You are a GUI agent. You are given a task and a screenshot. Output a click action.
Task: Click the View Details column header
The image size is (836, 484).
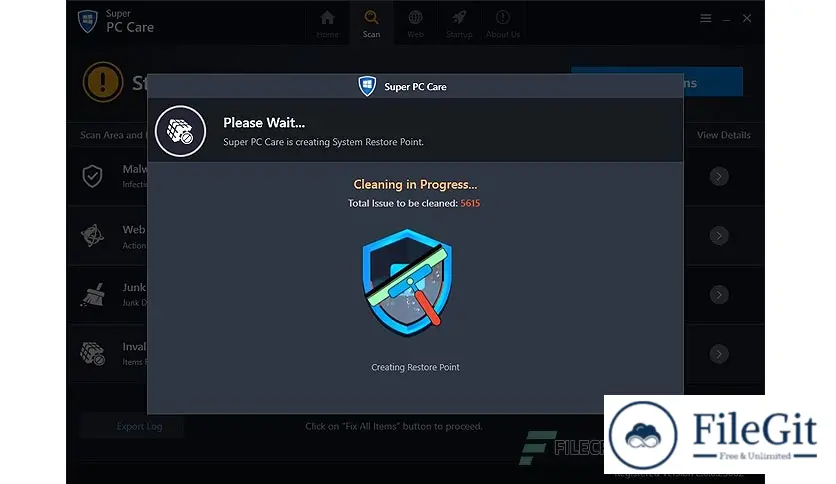(x=724, y=135)
